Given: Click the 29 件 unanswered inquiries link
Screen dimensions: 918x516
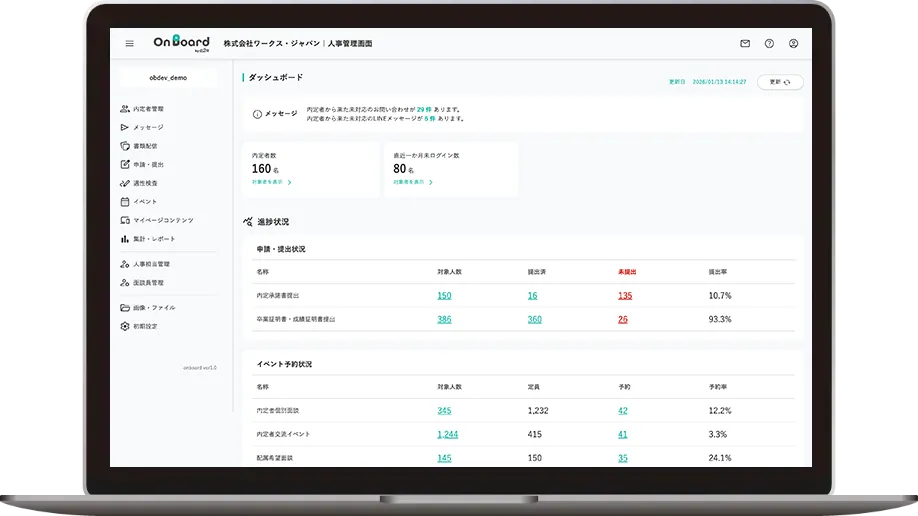Looking at the screenshot, I should [424, 109].
